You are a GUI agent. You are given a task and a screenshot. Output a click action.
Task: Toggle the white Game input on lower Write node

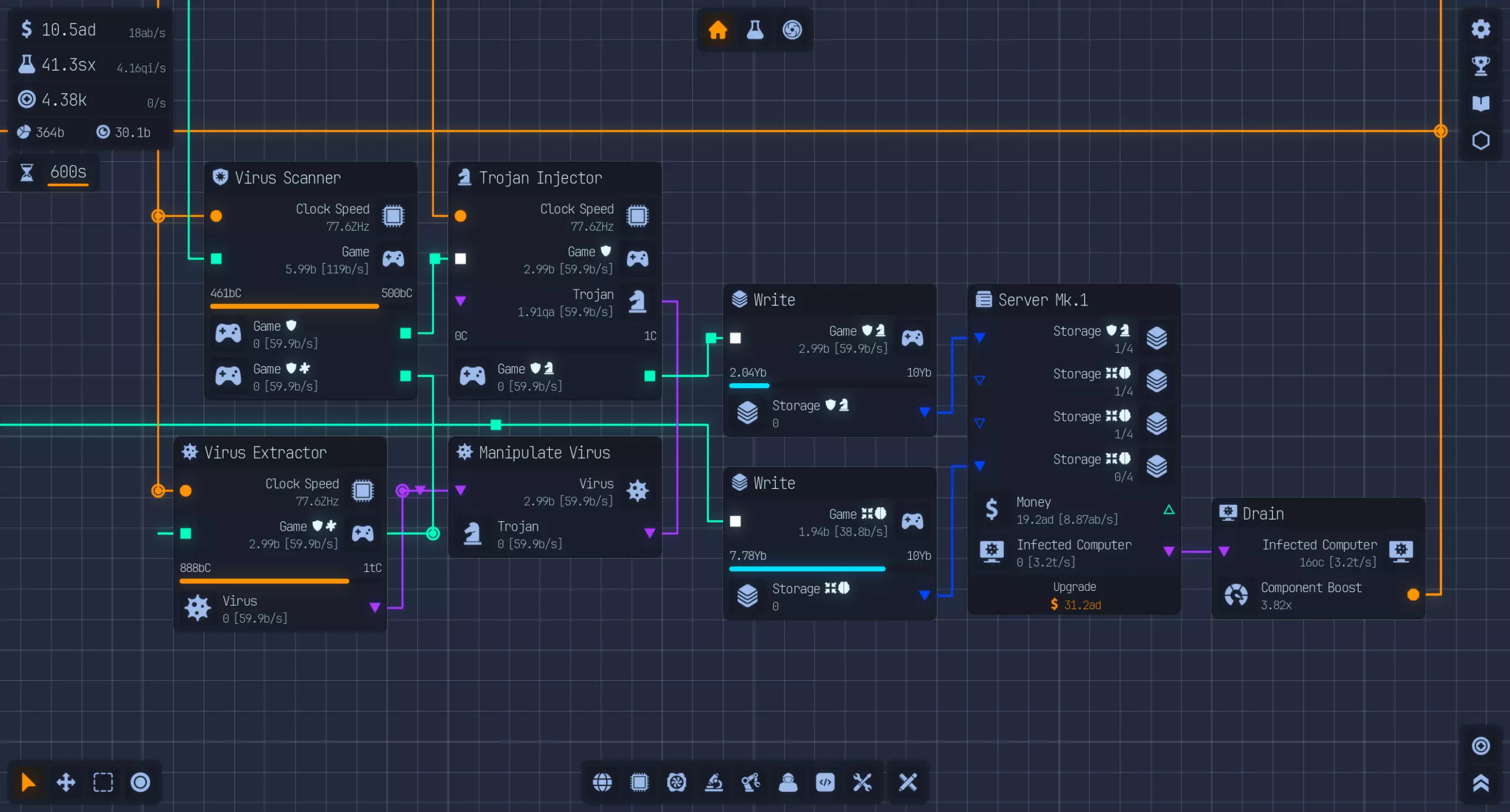tap(736, 521)
